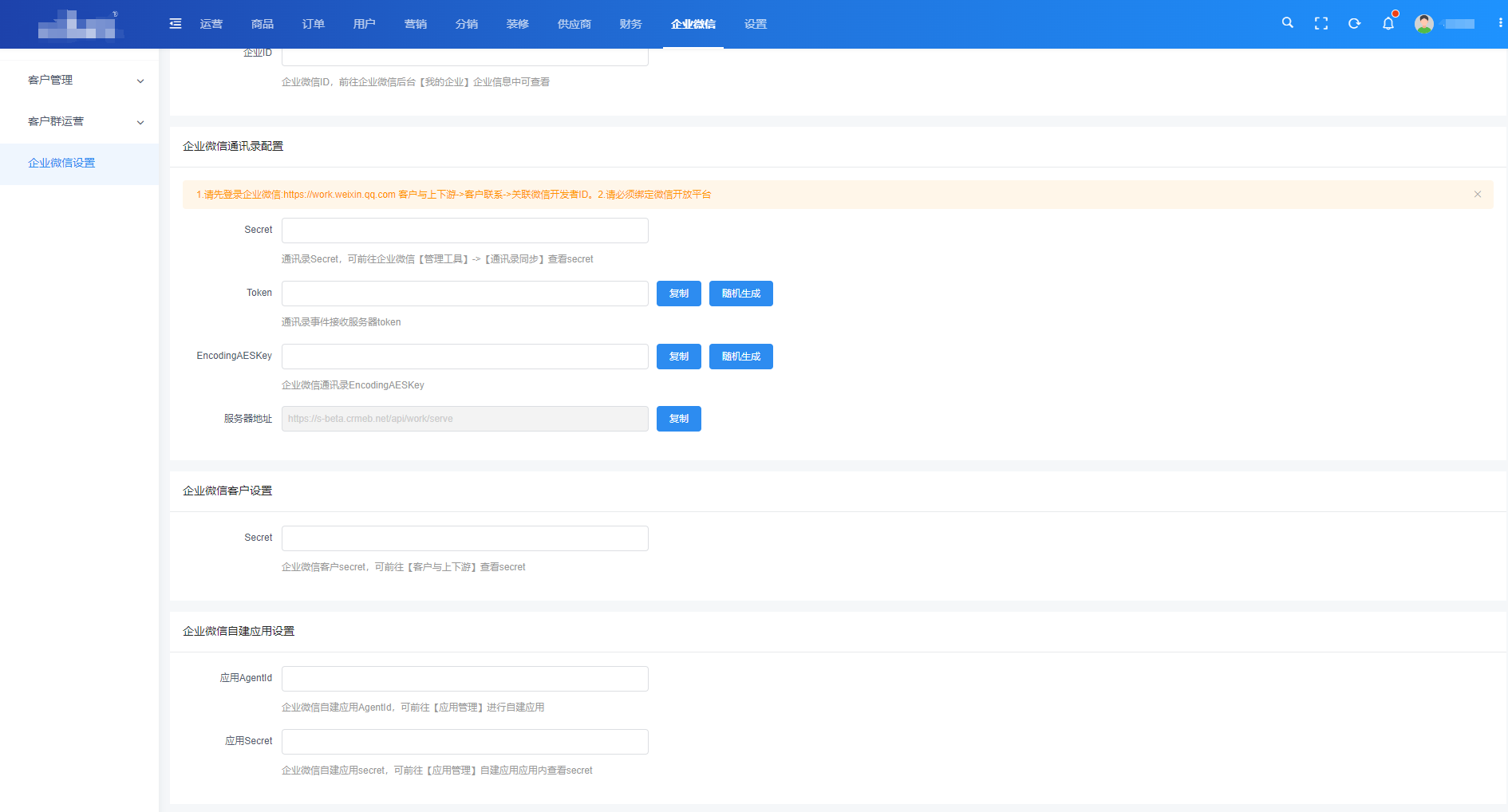Image resolution: width=1508 pixels, height=812 pixels.
Task: Open the 装修 top menu
Action: (x=518, y=24)
